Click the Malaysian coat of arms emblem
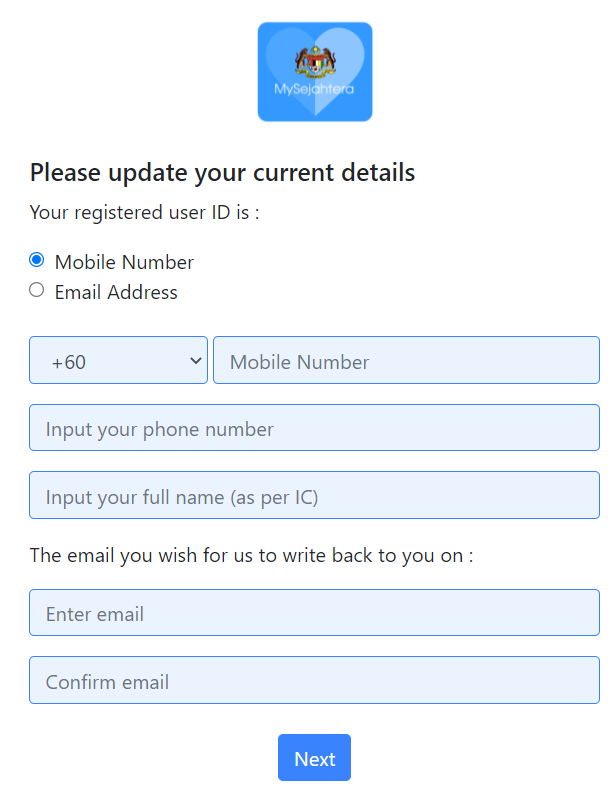Viewport: 611px width, 786px height. click(315, 63)
